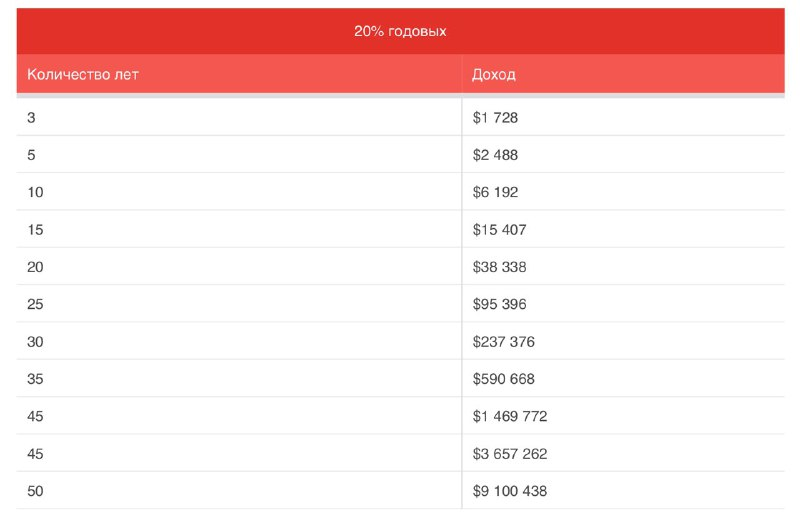Click the '20% годовых' table title
The height and width of the screenshot is (524, 800).
click(x=400, y=32)
